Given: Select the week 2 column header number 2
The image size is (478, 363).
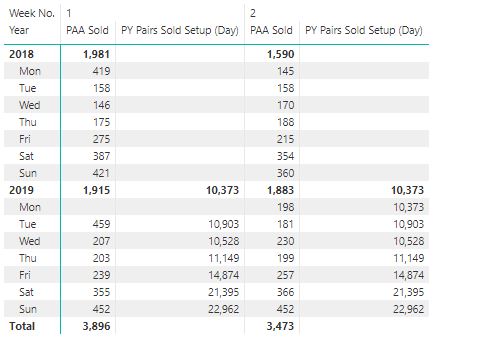Looking at the screenshot, I should [253, 13].
